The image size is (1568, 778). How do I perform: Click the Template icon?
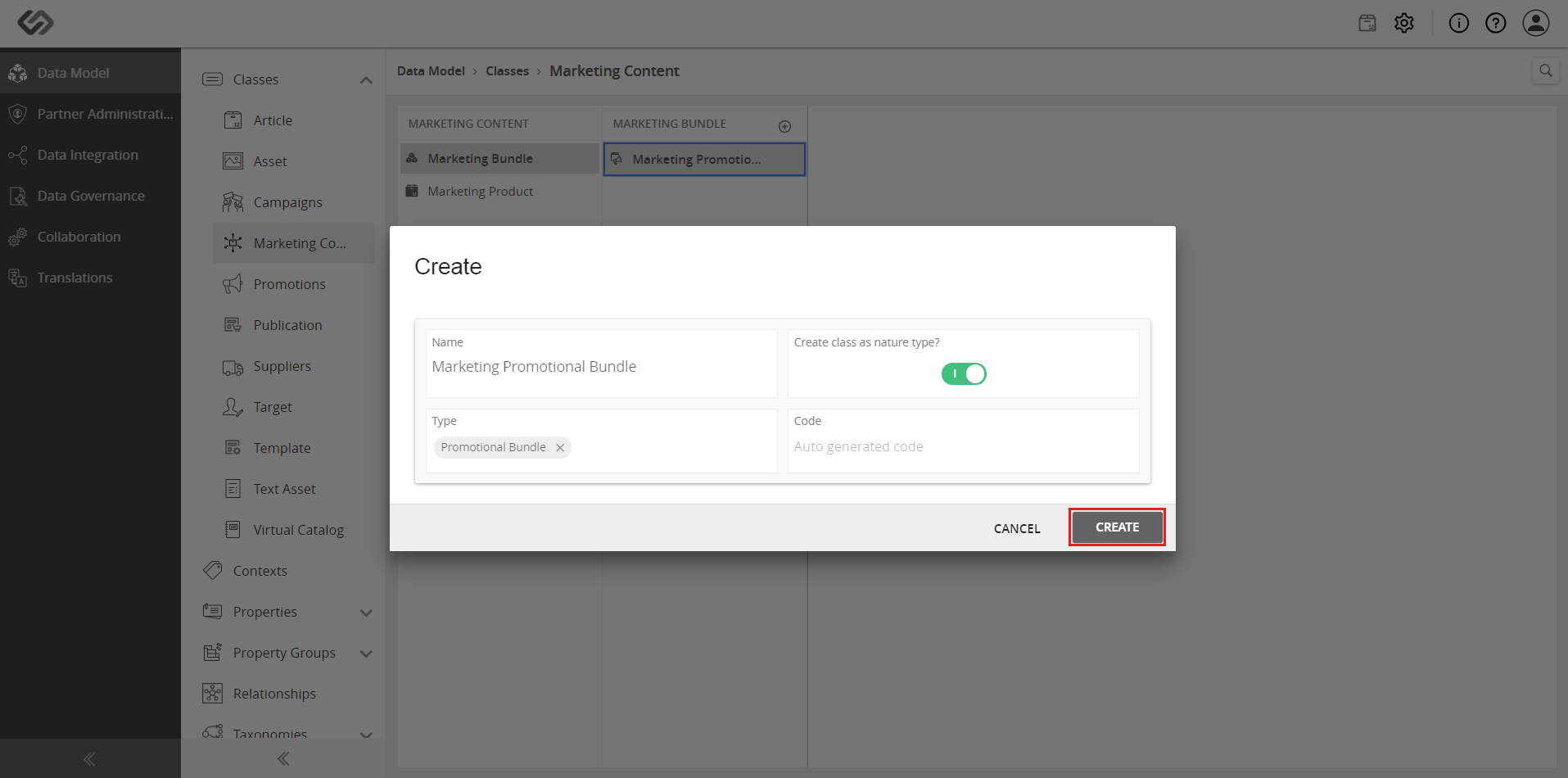233,448
